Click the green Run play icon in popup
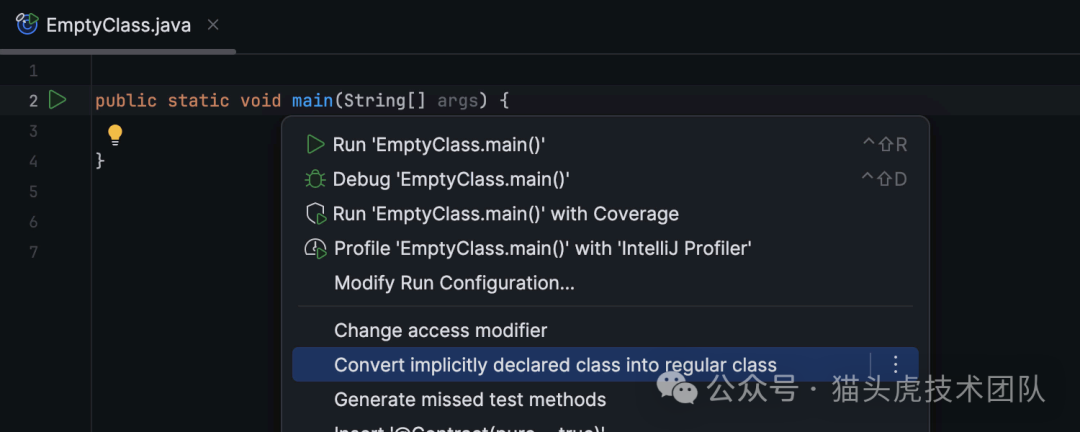 click(x=315, y=145)
